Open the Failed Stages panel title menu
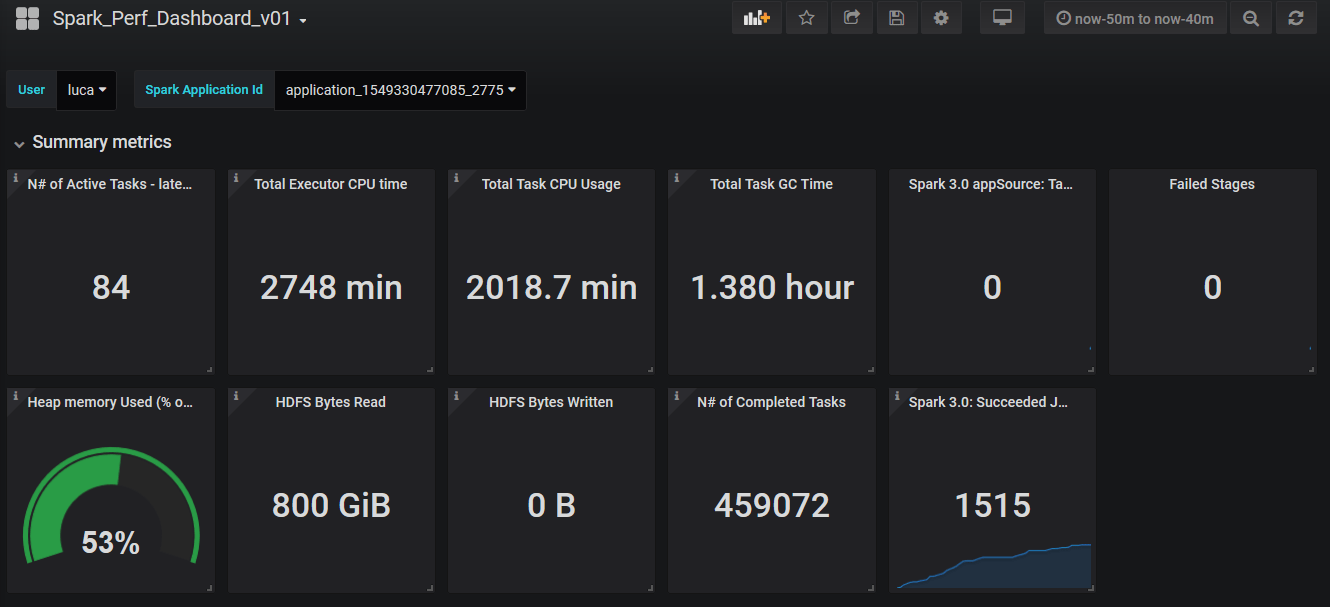1330x607 pixels. (x=1212, y=184)
